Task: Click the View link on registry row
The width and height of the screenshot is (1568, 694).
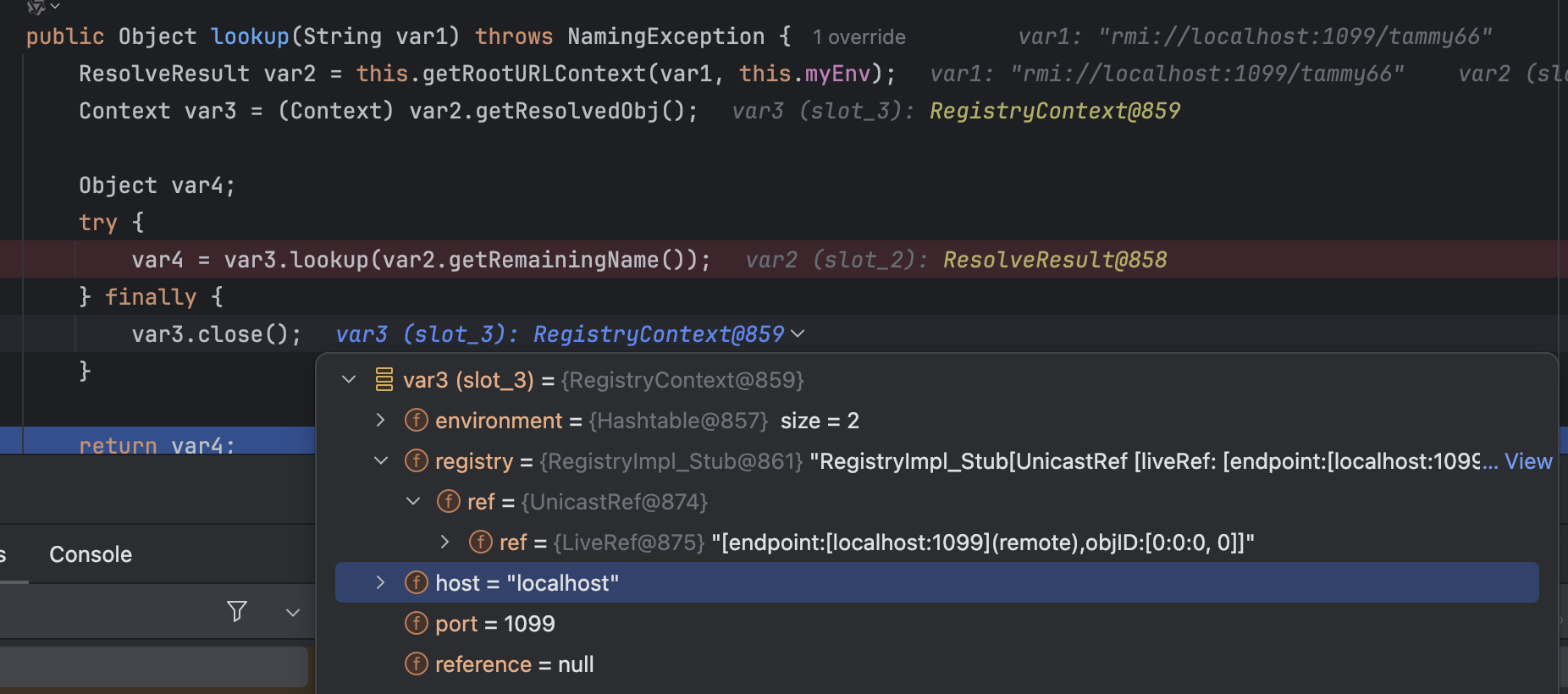Action: coord(1528,461)
